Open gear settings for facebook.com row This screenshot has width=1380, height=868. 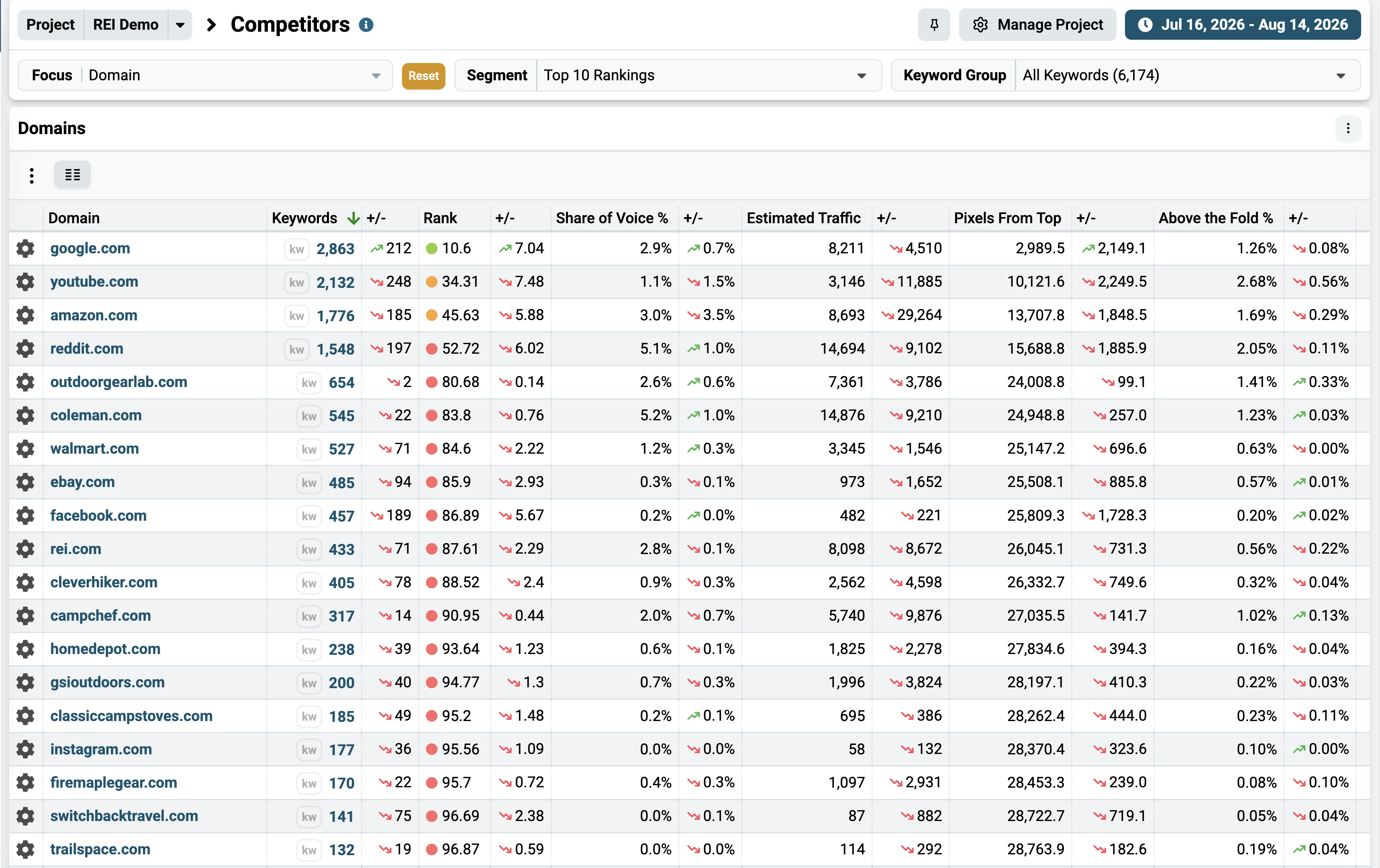tap(25, 516)
